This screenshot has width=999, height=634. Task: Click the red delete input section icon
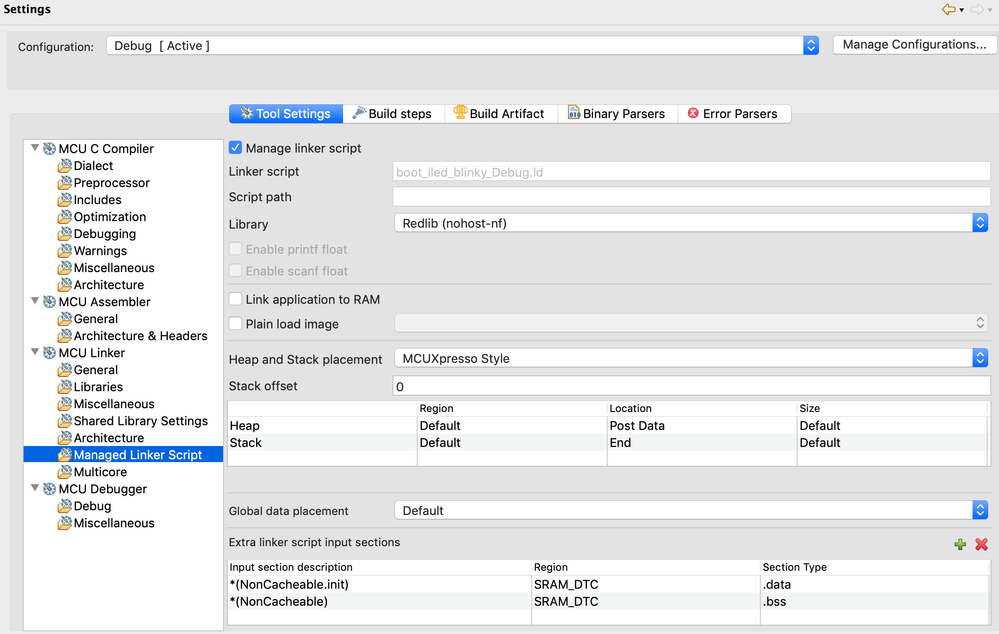point(981,544)
